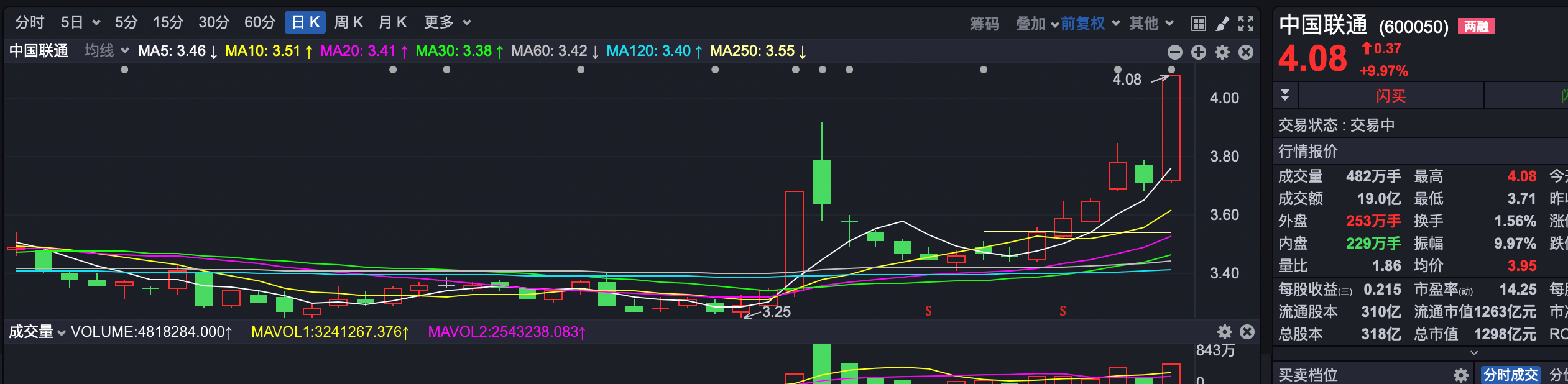This screenshot has width=1568, height=384.
Task: Select the drawing brush tool
Action: (x=1222, y=24)
